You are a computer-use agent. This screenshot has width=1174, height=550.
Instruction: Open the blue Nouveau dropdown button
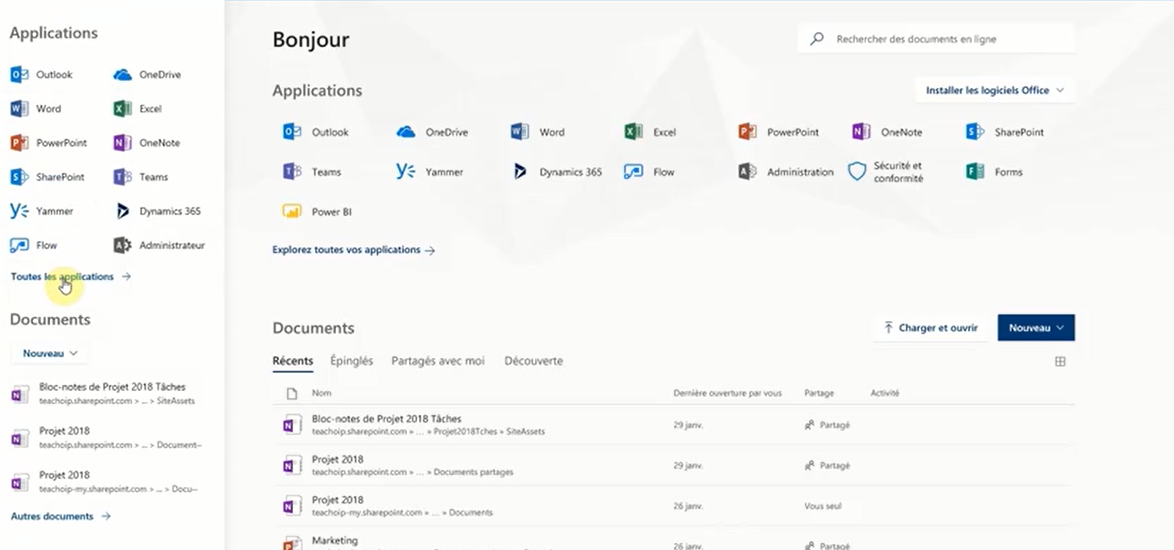[x=1036, y=328]
